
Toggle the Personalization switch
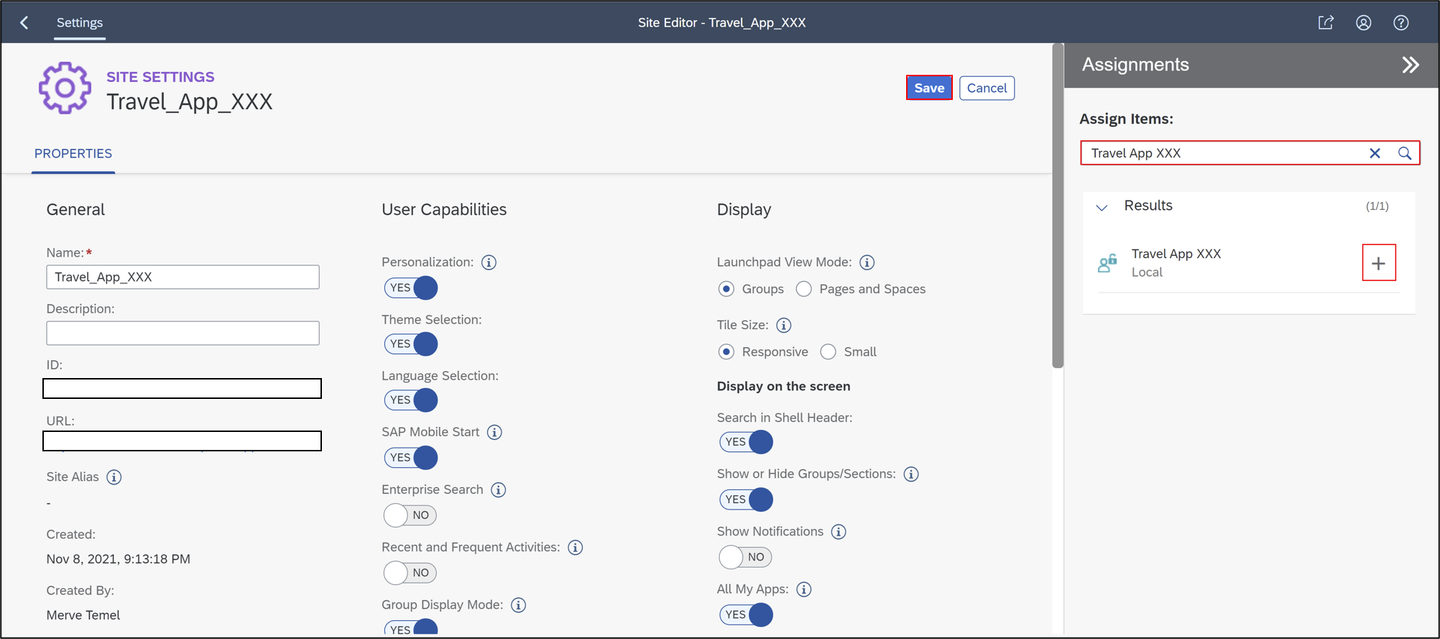pyautogui.click(x=411, y=288)
